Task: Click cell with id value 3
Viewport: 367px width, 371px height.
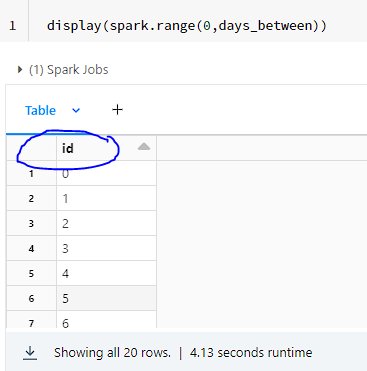Action: (x=106, y=248)
